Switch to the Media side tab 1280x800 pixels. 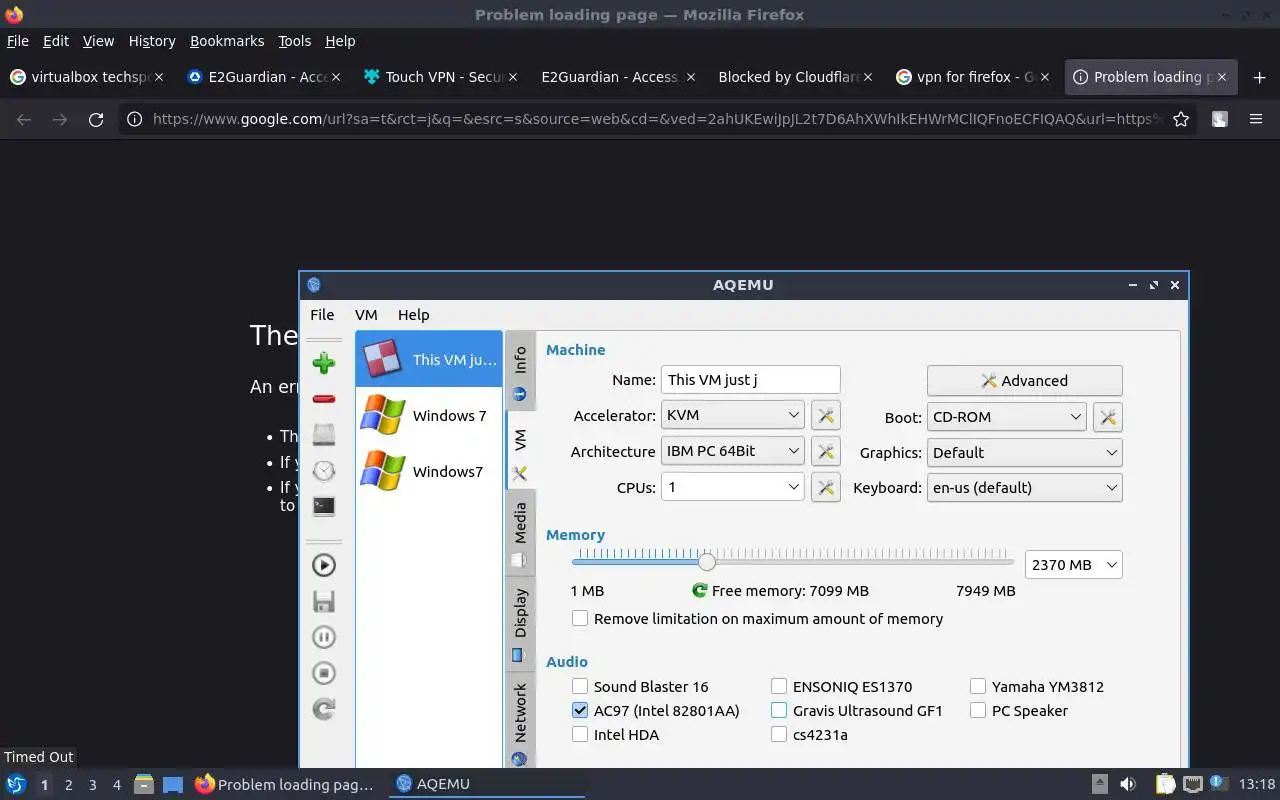tap(520, 533)
